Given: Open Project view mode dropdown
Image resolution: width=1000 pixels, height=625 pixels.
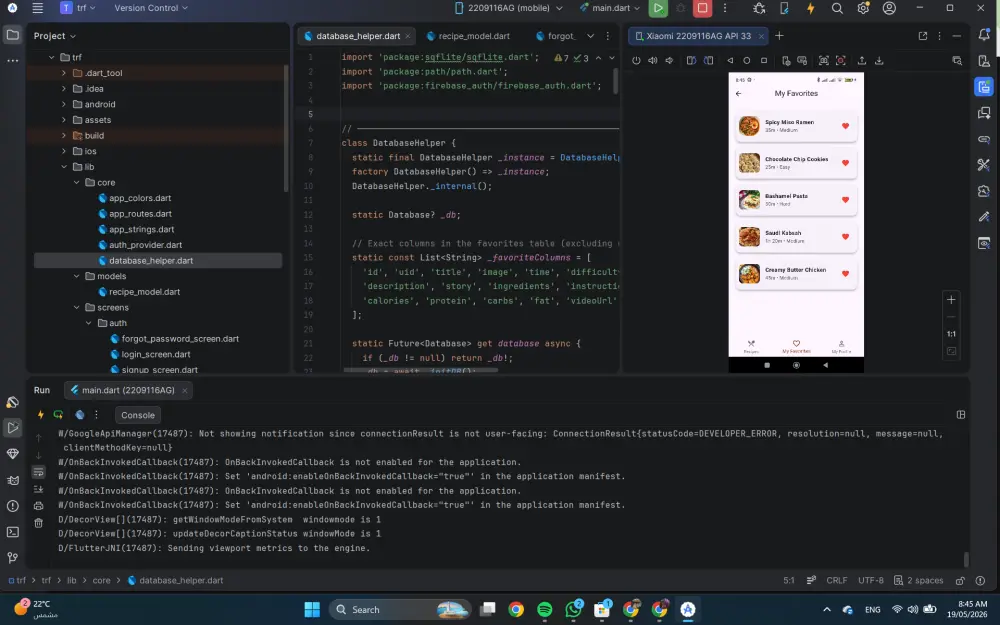Looking at the screenshot, I should coord(55,36).
